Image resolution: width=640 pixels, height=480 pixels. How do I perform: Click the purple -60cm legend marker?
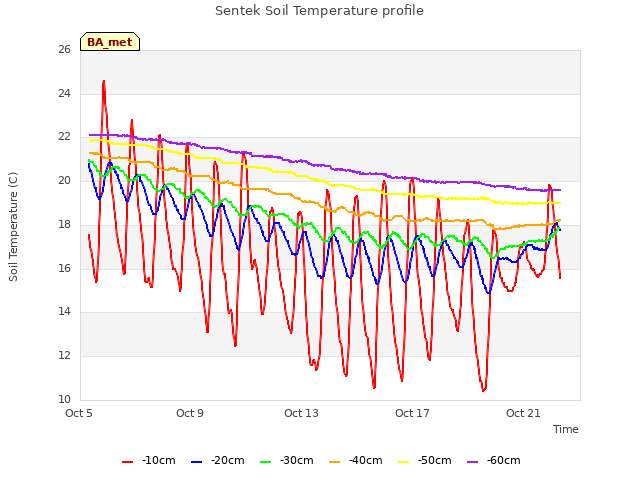tap(472, 462)
